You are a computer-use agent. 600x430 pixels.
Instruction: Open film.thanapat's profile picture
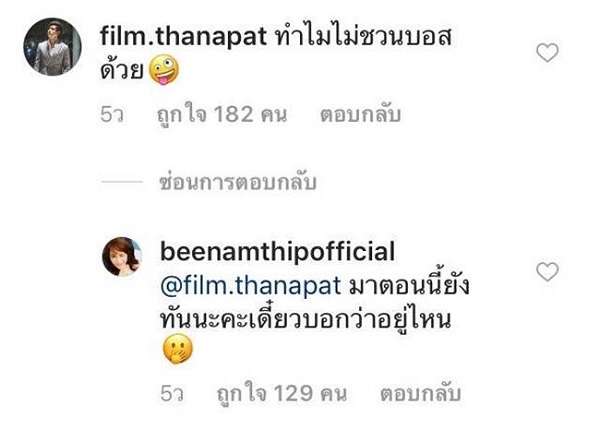click(52, 47)
